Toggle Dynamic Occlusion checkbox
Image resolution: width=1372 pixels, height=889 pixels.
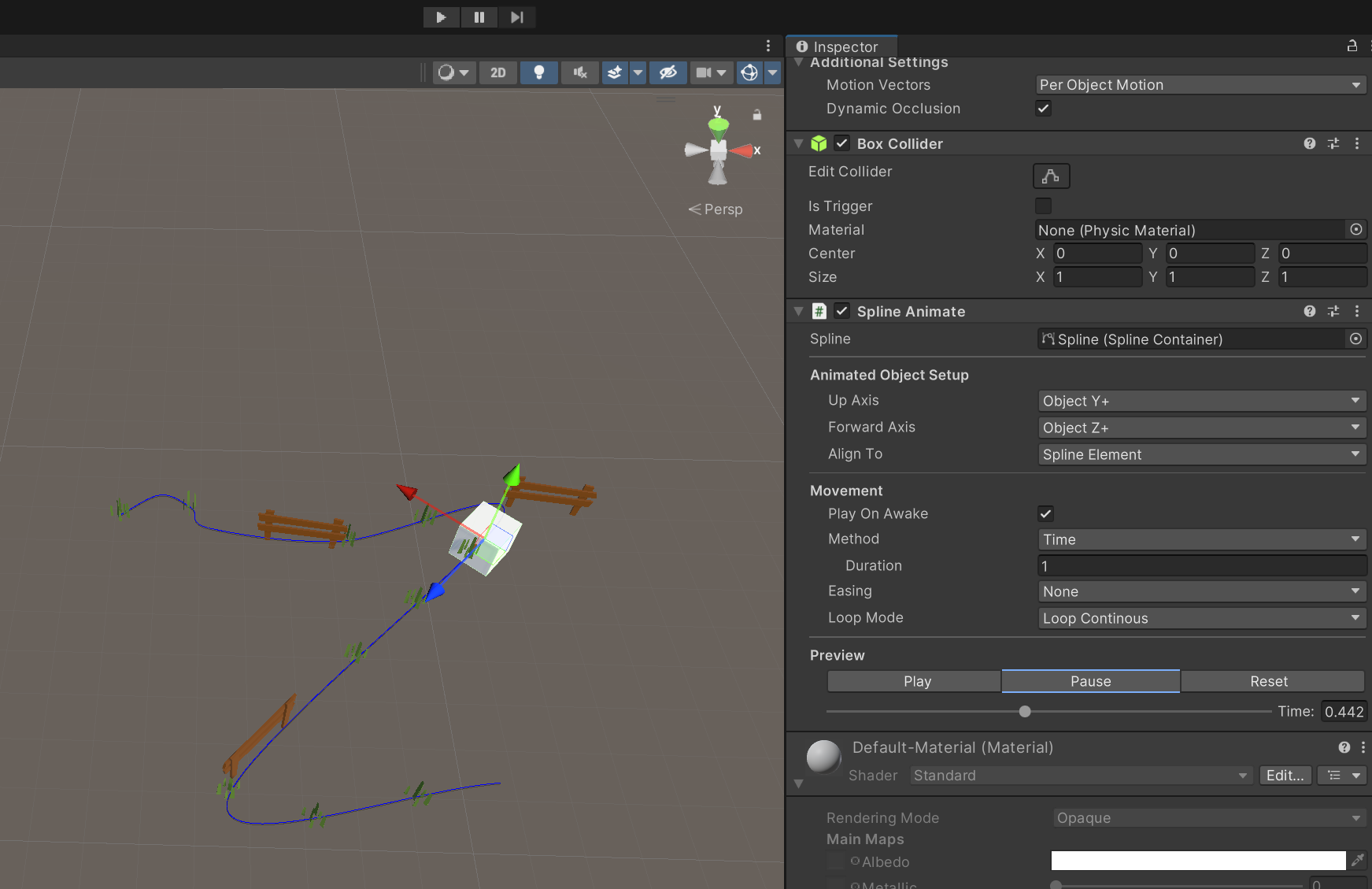(x=1044, y=109)
